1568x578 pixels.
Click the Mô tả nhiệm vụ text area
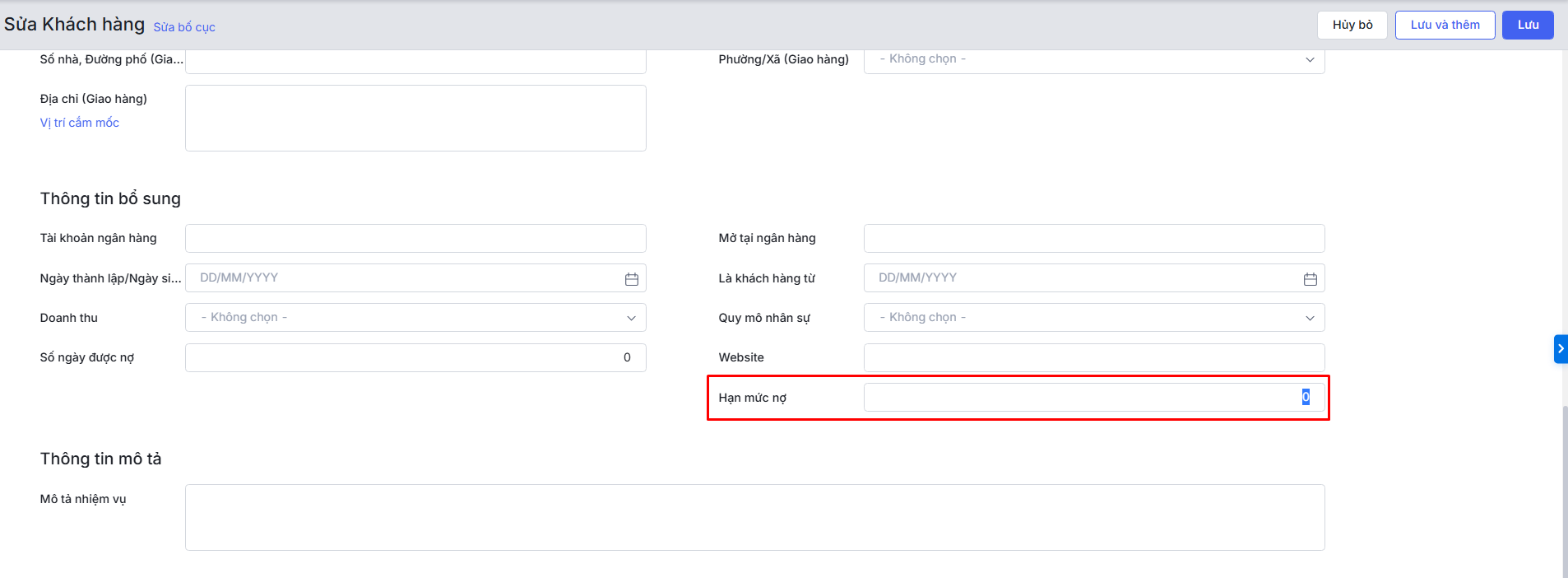click(754, 517)
